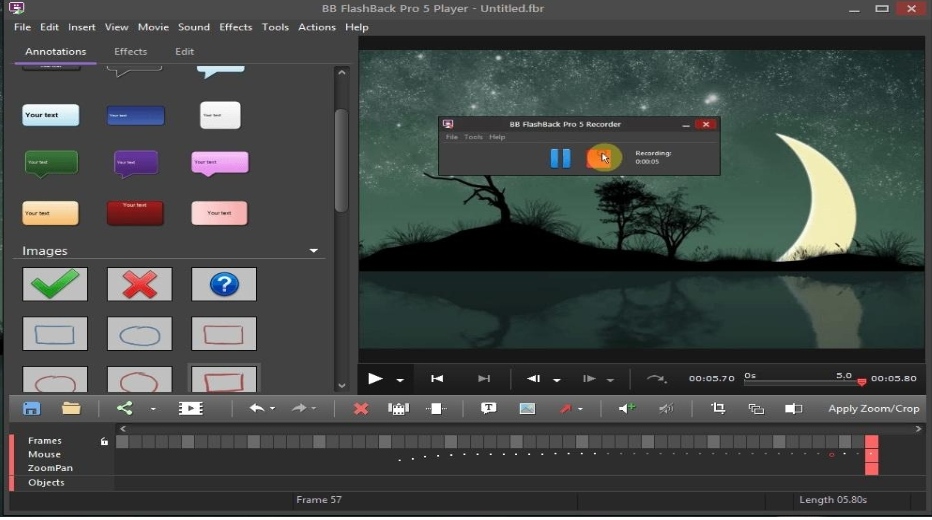Open Tools menu in Recorder window
The height and width of the screenshot is (520, 932).
point(473,137)
